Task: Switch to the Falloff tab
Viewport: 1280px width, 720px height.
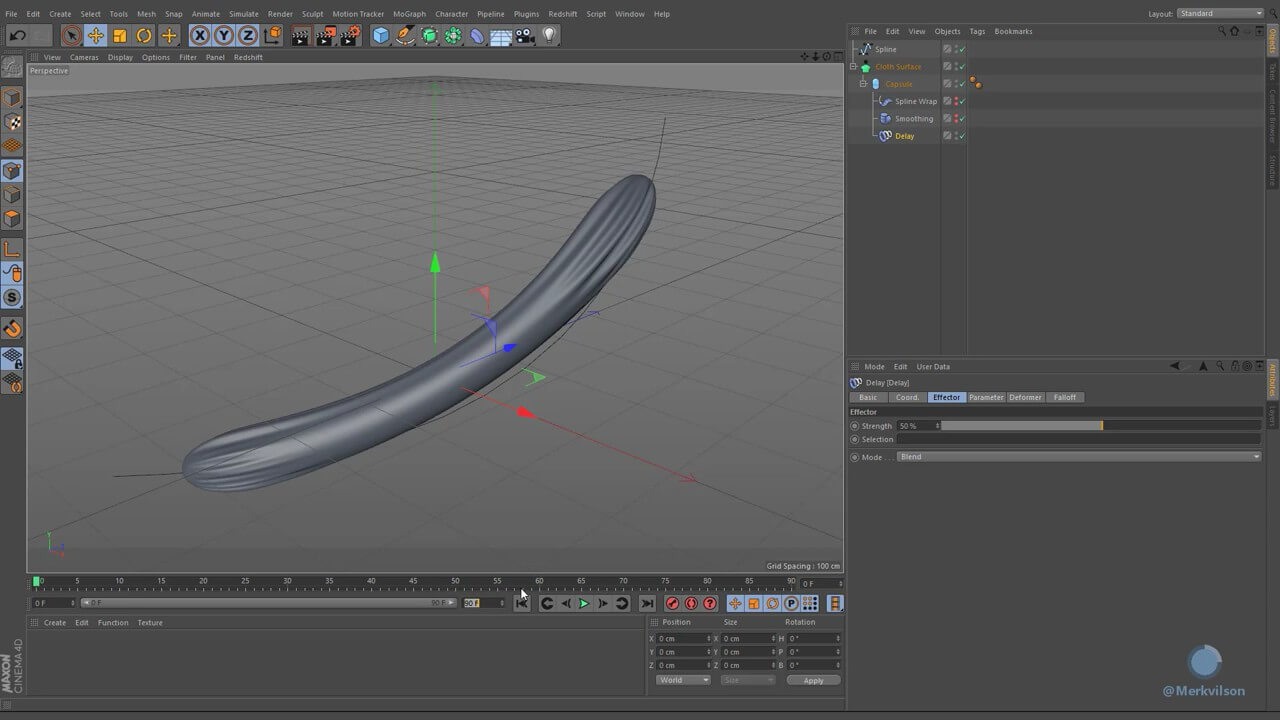Action: coord(1065,397)
